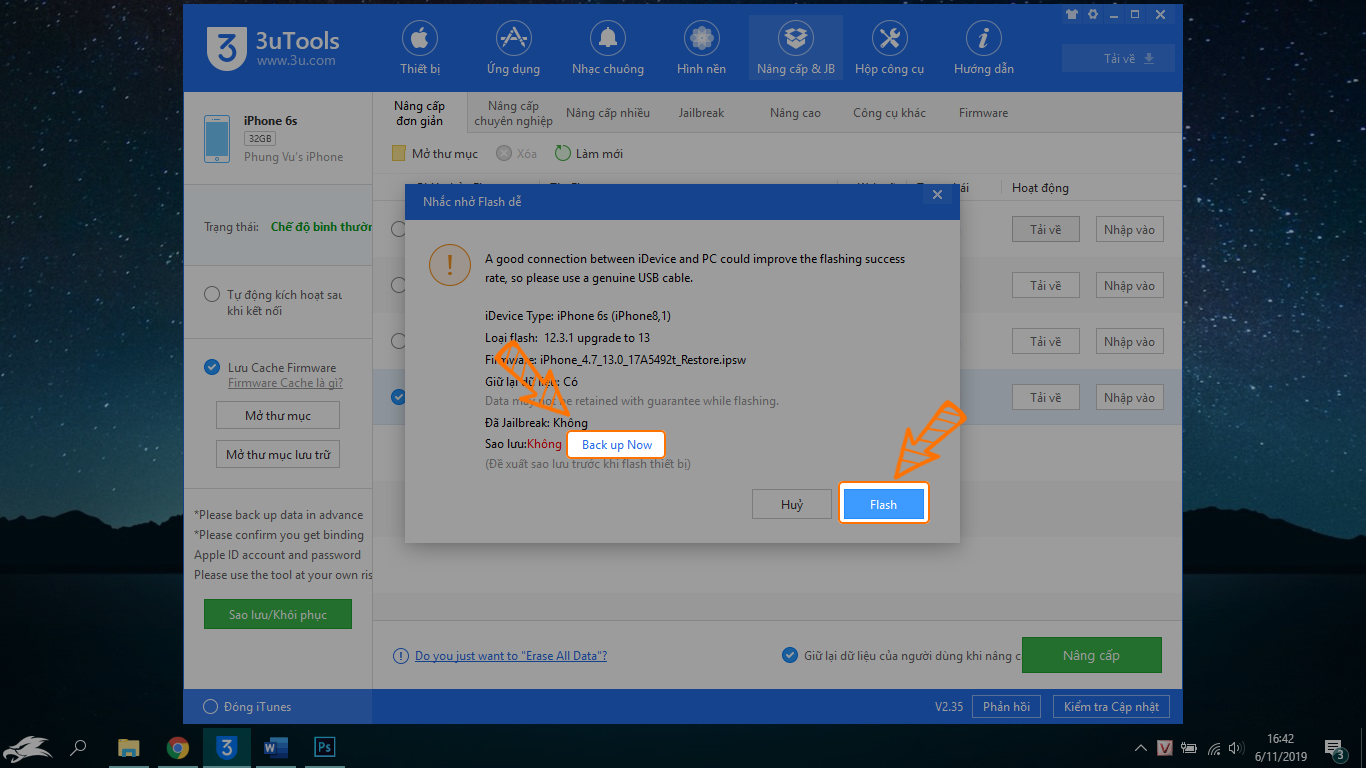Click the V2.35 version label
This screenshot has height=768, width=1366.
[x=949, y=707]
